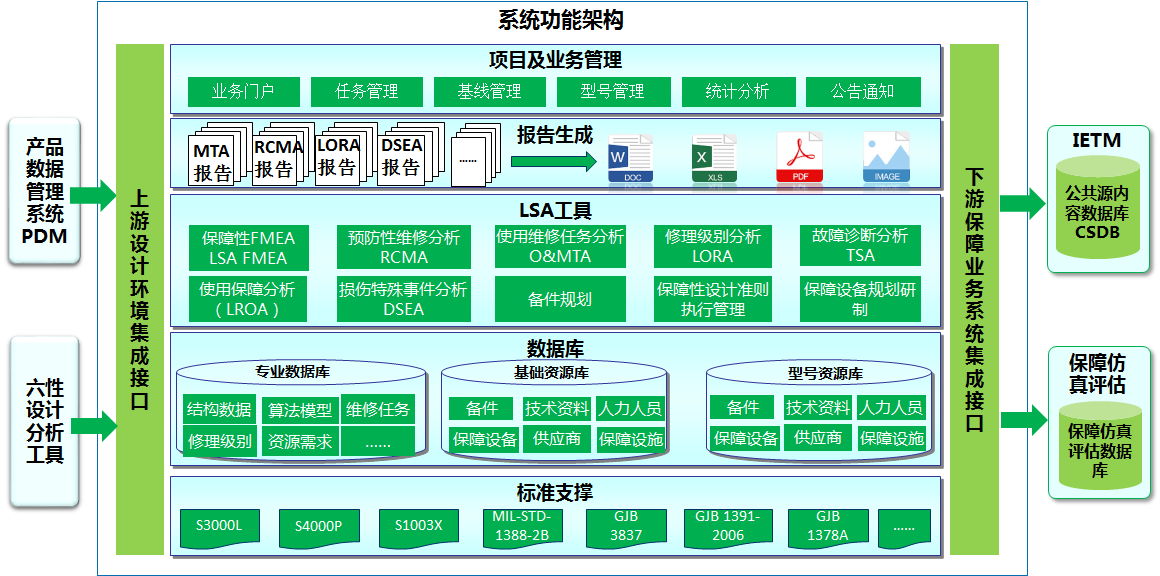Click 供应商 in 型号资源库
Viewport: 1160px width, 576px height.
817,438
